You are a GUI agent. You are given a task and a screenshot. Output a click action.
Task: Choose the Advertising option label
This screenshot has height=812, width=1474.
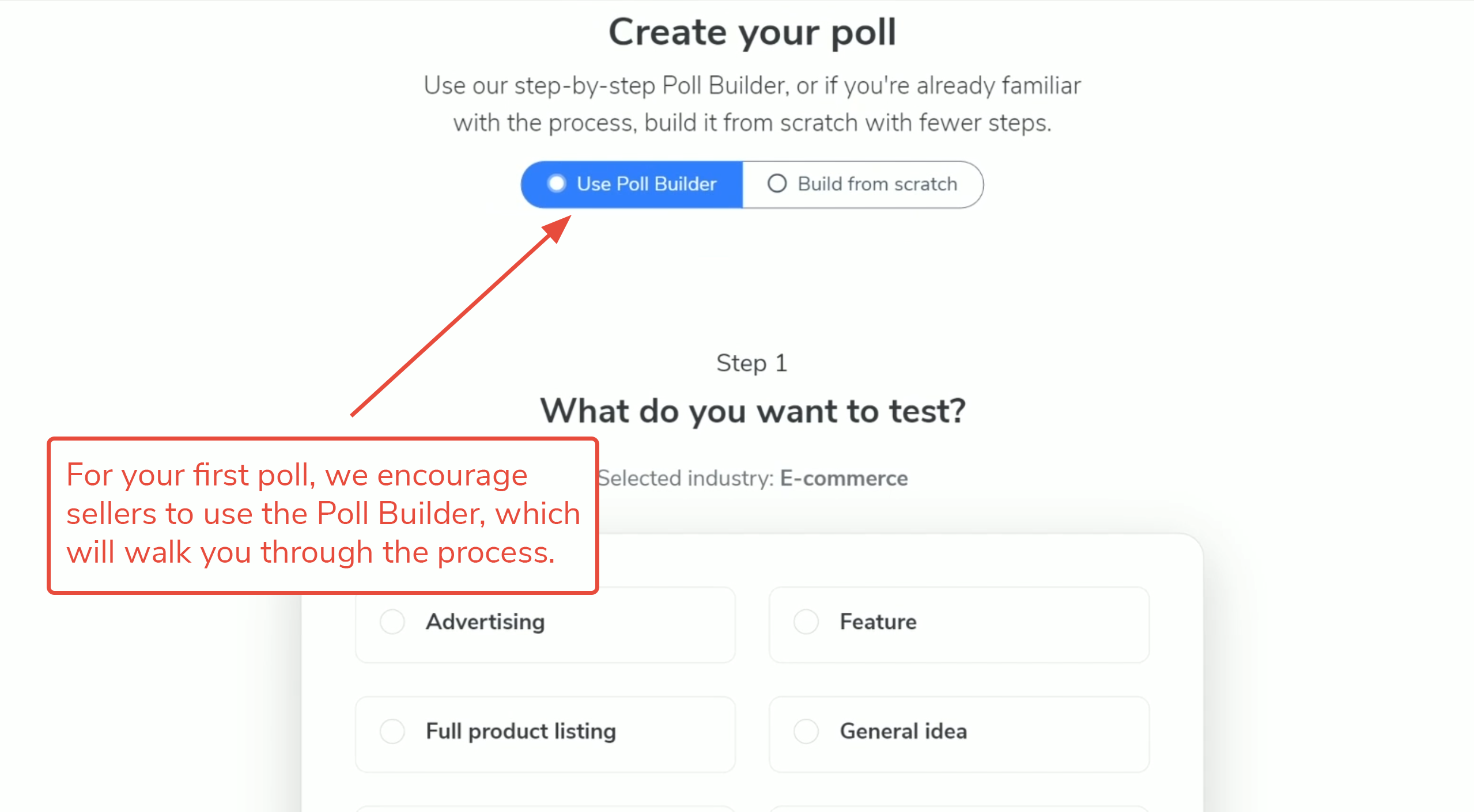tap(485, 622)
